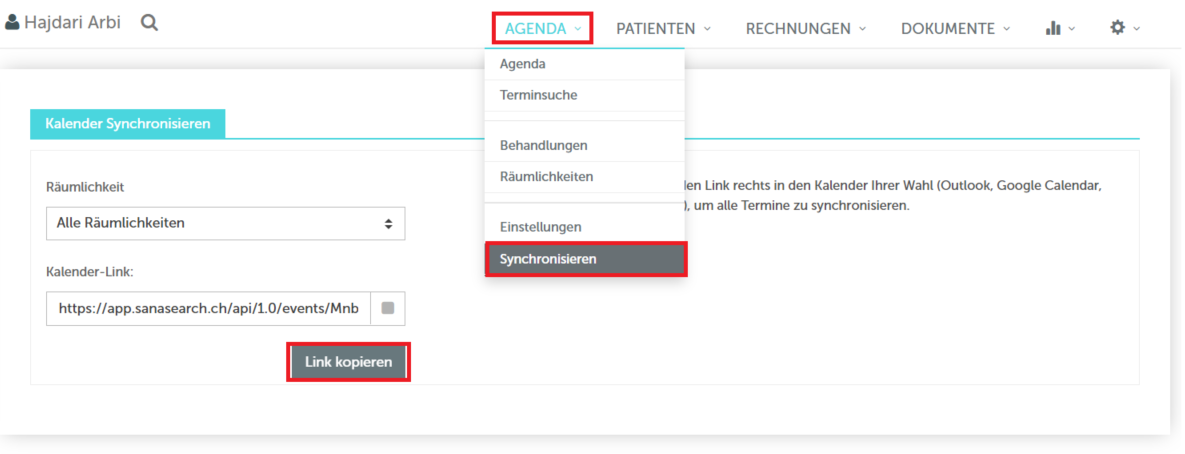Image resolution: width=1185 pixels, height=454 pixels.
Task: Expand the RECHNUNGEN menu
Action: 806,29
